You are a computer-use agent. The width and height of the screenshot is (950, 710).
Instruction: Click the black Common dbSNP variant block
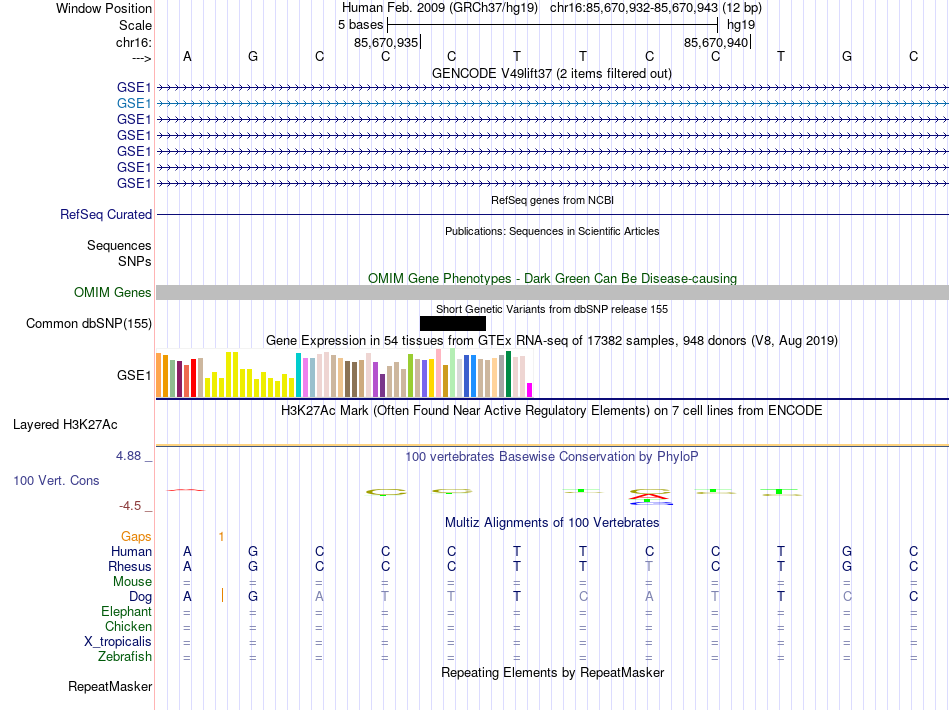(x=453, y=323)
